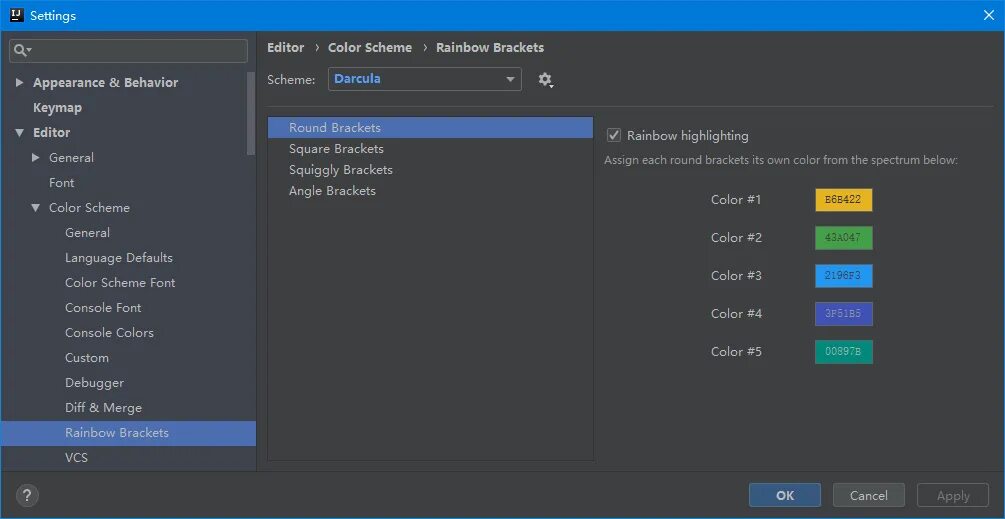Select Custom in the tree

coord(87,358)
